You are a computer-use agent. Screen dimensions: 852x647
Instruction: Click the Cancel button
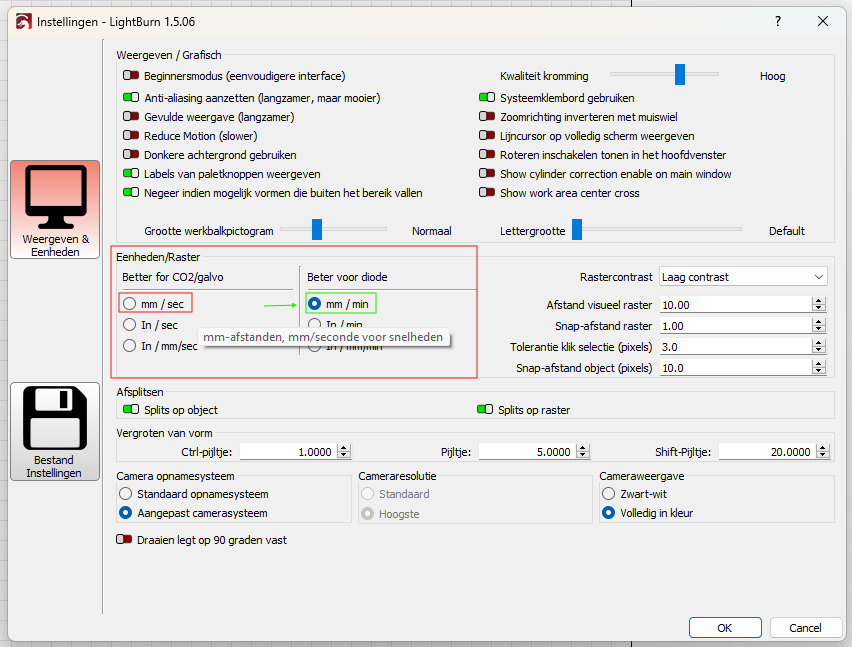805,627
